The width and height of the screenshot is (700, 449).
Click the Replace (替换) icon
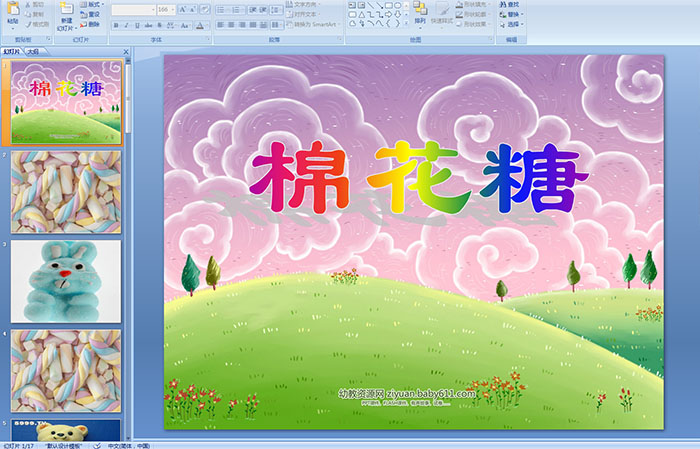510,14
